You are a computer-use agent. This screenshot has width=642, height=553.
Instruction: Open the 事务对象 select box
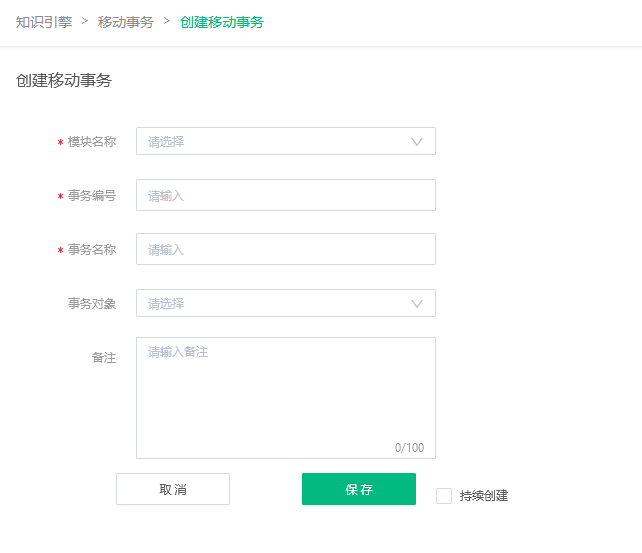(286, 303)
